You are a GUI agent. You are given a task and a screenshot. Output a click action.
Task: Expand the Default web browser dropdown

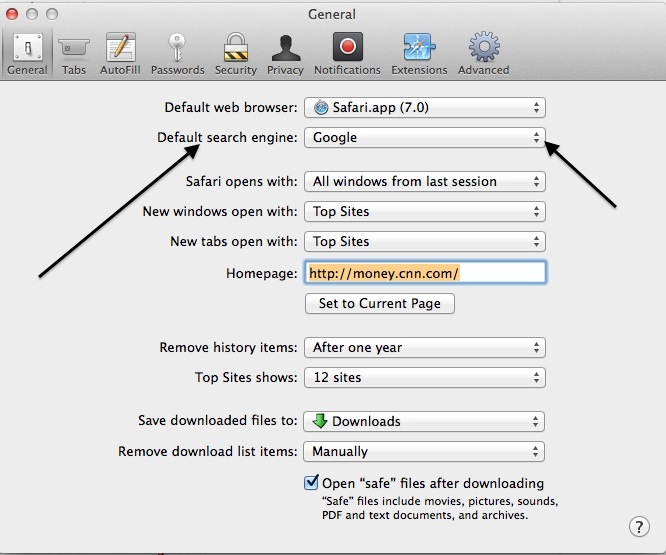425,107
